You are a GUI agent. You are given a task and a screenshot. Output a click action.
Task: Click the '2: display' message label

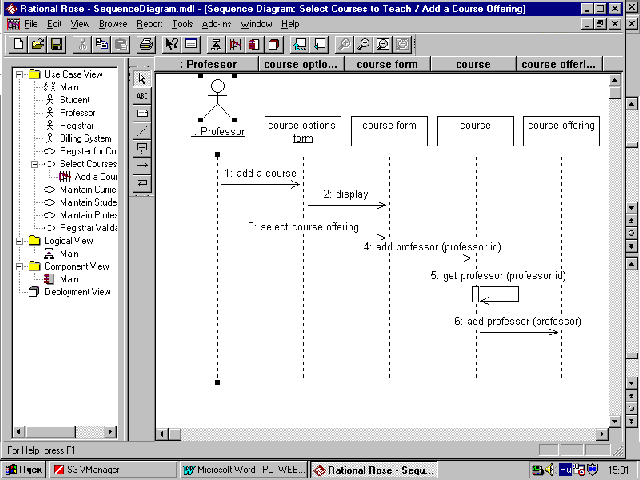346,194
